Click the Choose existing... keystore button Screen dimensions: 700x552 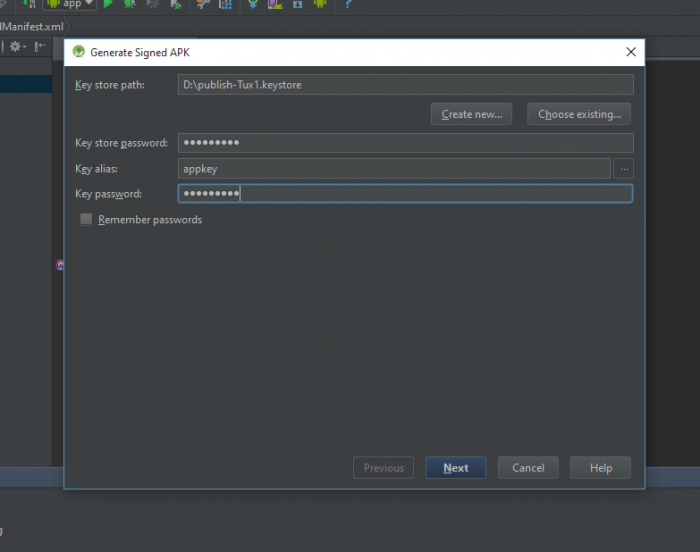[579, 114]
